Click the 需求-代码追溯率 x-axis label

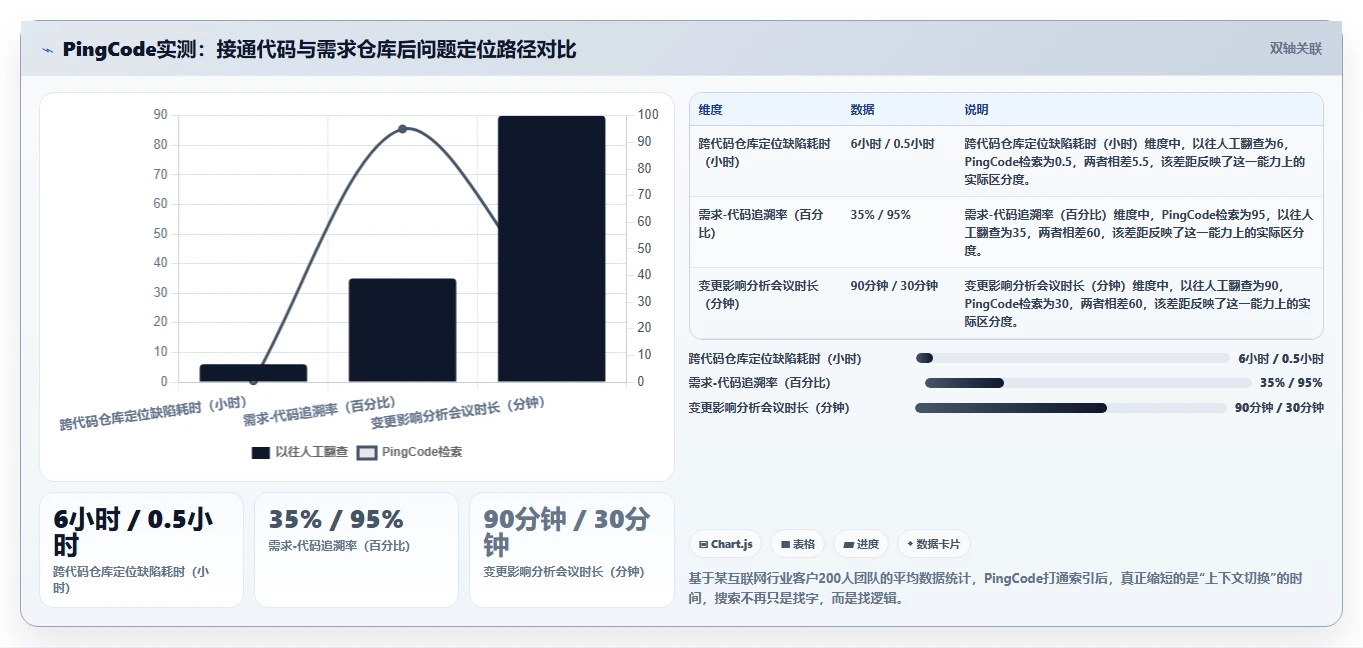[319, 411]
